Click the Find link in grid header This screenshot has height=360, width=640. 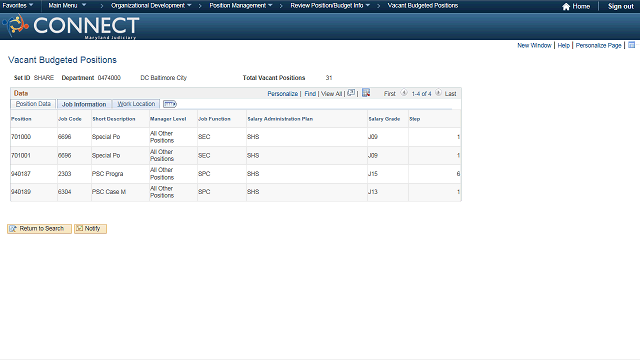pyautogui.click(x=310, y=93)
